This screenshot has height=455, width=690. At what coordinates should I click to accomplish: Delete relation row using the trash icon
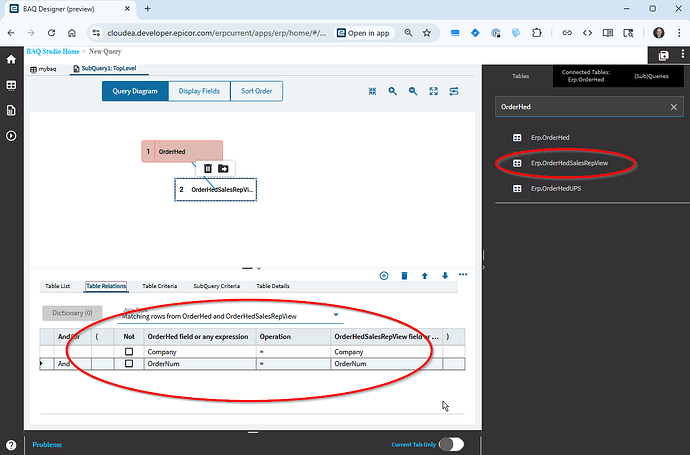coord(404,275)
